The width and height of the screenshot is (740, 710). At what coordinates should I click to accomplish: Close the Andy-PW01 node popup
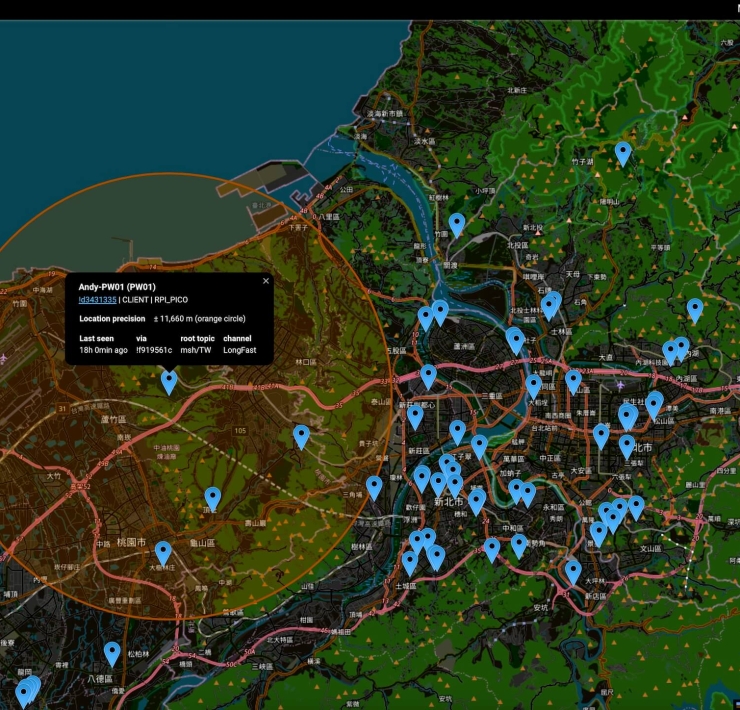click(266, 281)
